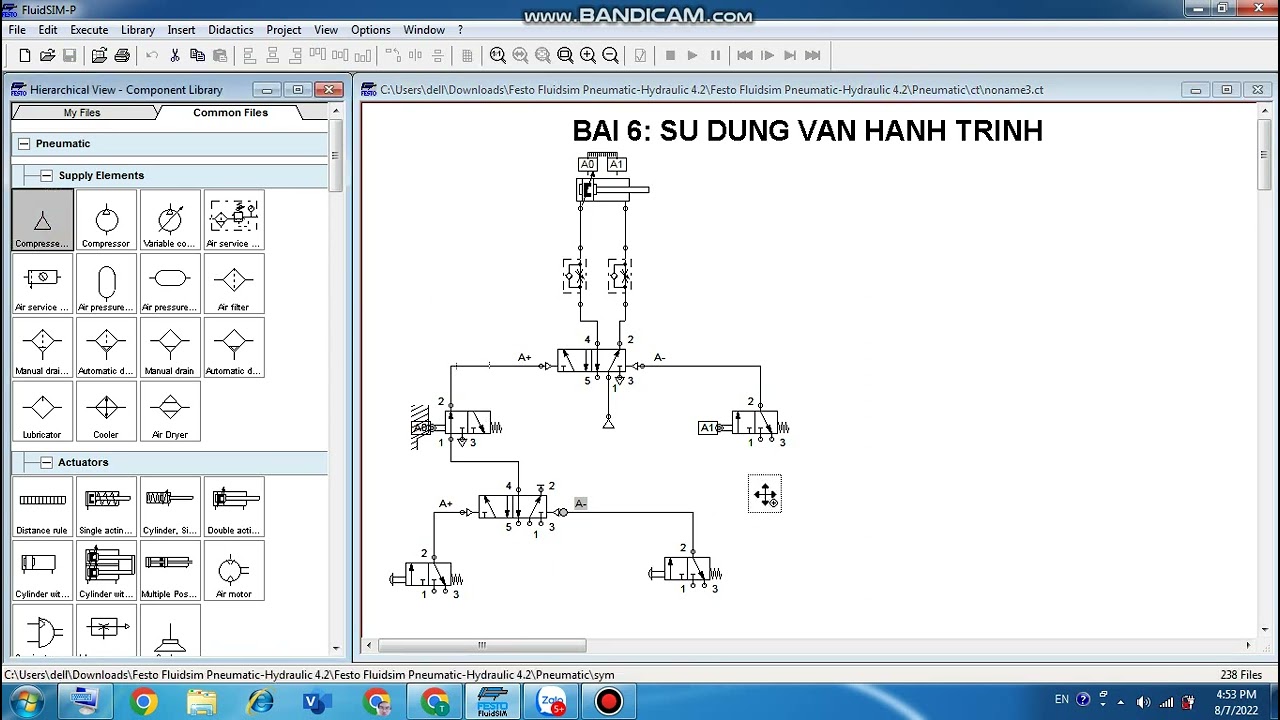Click the Print toolbar icon
The width and height of the screenshot is (1280, 720).
tap(122, 55)
